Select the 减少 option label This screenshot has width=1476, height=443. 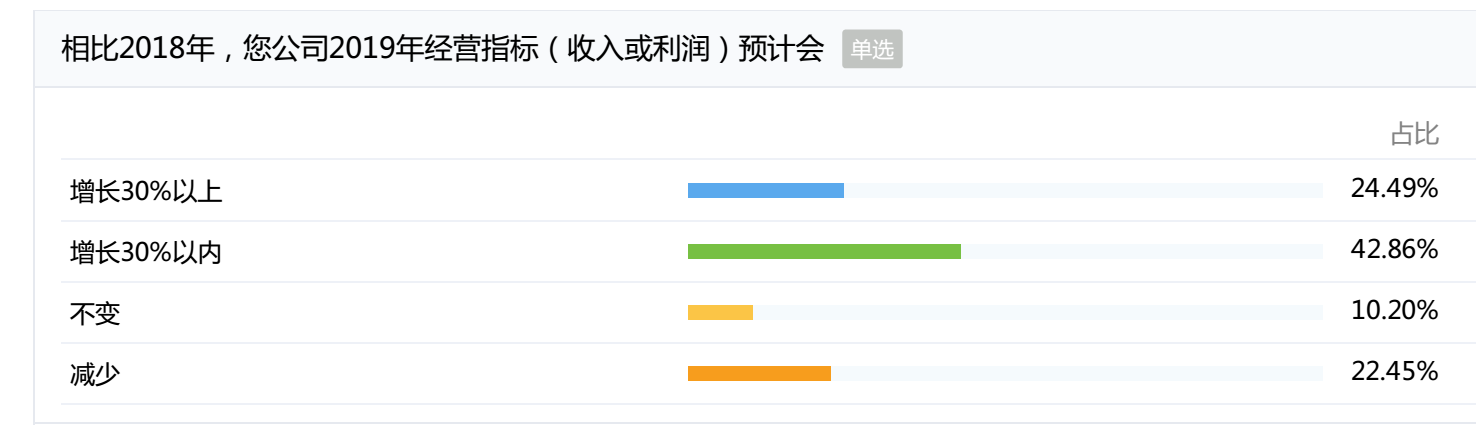[x=95, y=374]
